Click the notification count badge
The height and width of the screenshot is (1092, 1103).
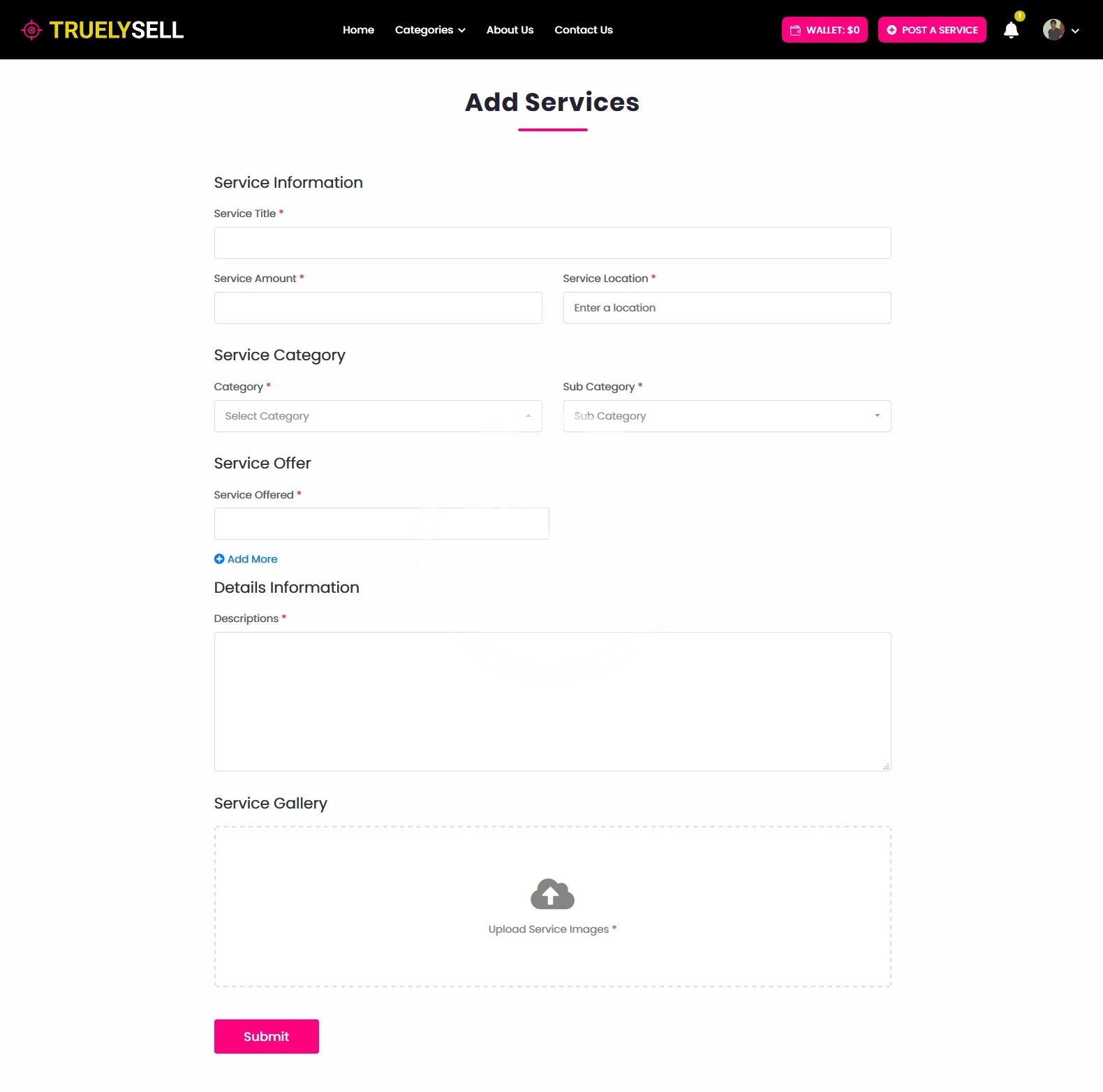tap(1020, 16)
